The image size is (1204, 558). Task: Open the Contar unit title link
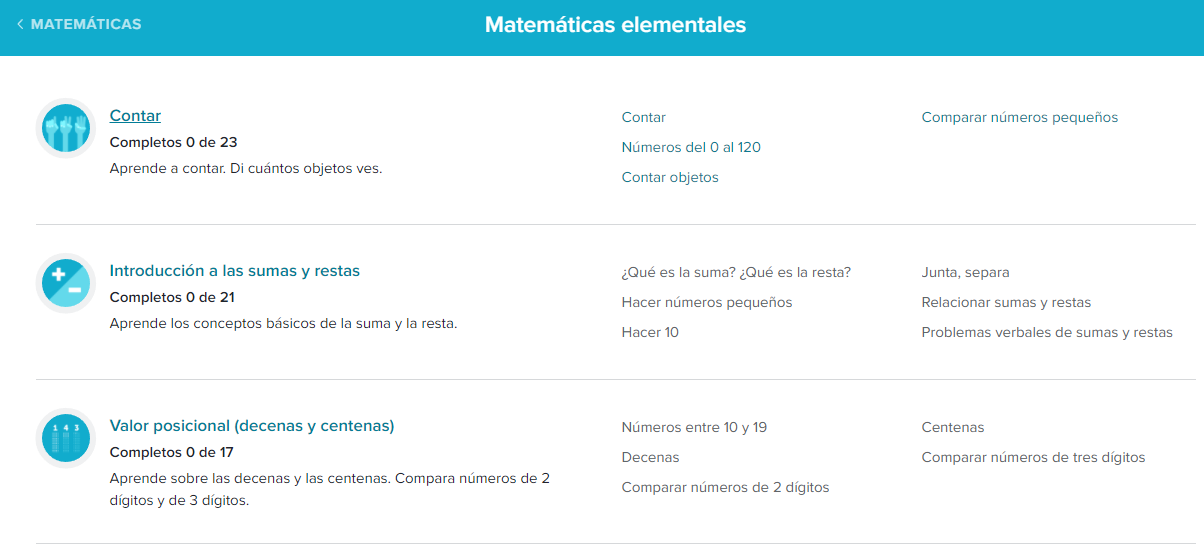click(x=135, y=116)
